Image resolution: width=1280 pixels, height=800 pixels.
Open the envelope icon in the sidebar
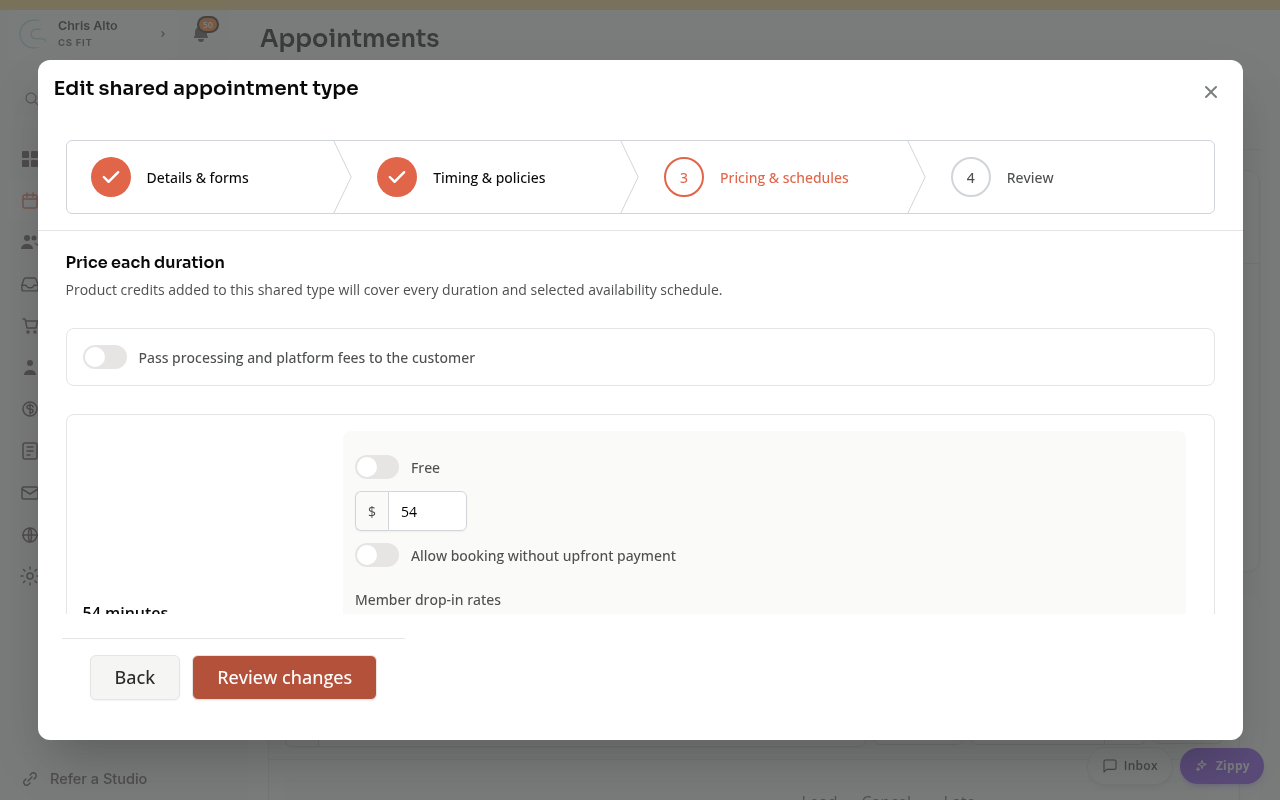click(30, 493)
